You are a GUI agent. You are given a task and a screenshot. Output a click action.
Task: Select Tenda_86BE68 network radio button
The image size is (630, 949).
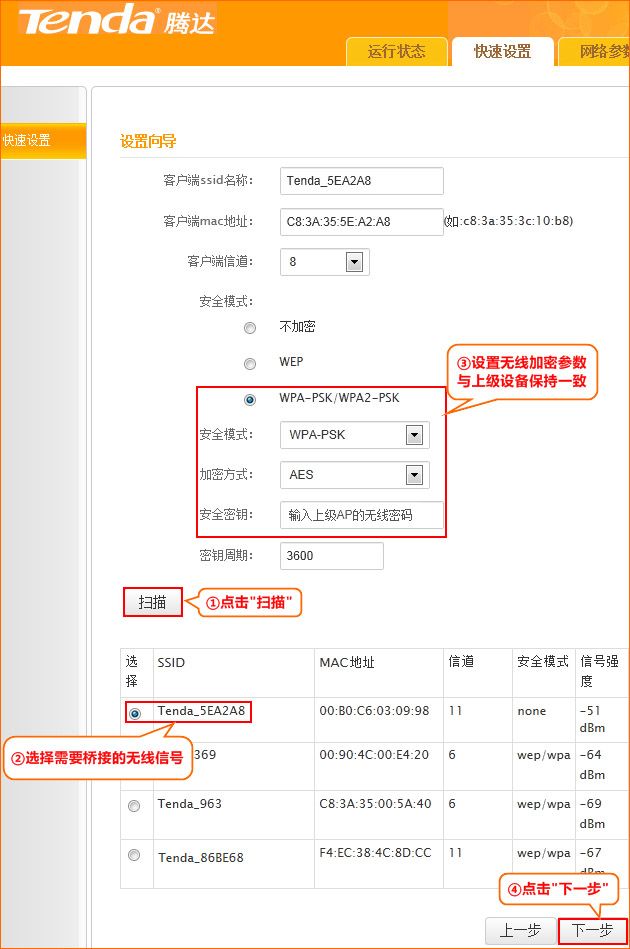134,855
